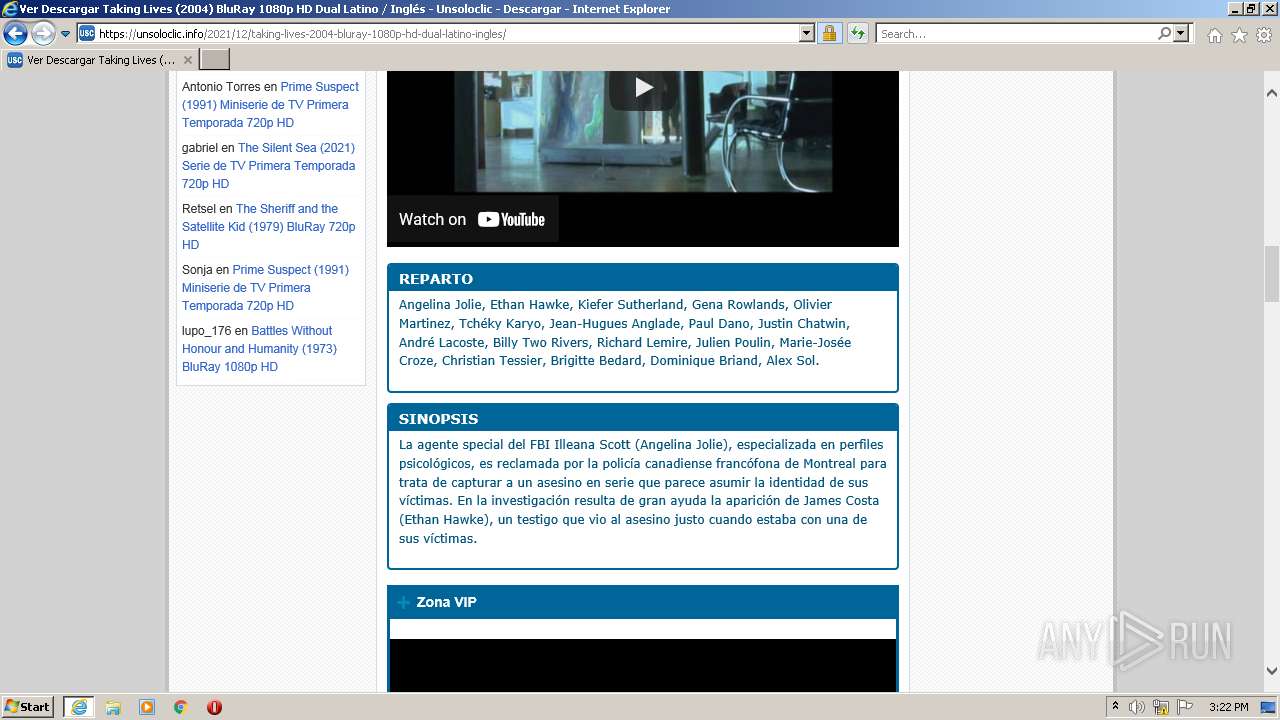Open Internet Explorer from the taskbar
This screenshot has width=1280, height=720.
point(78,707)
